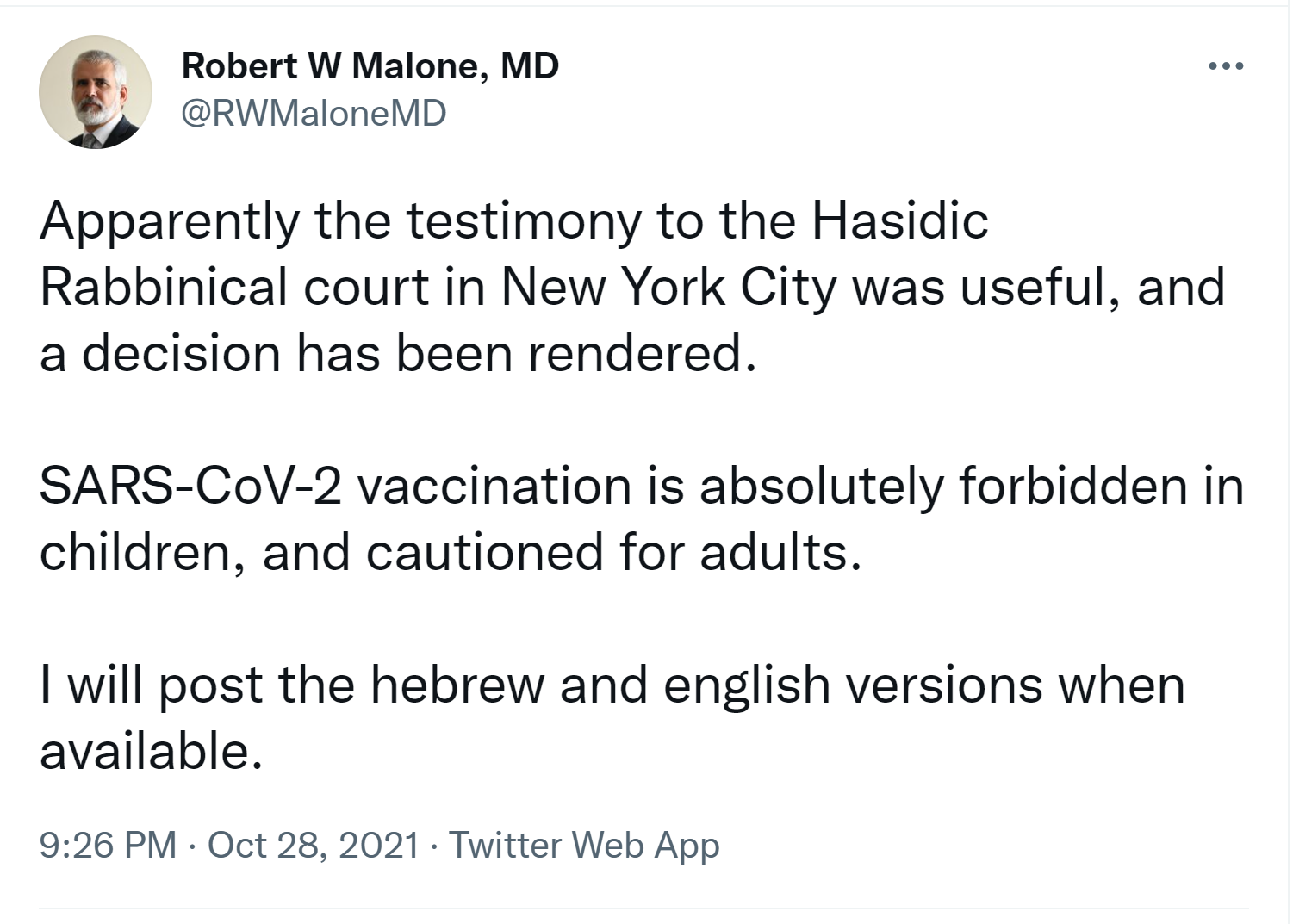Click the word "Apparently" starting the tweet

169,222
